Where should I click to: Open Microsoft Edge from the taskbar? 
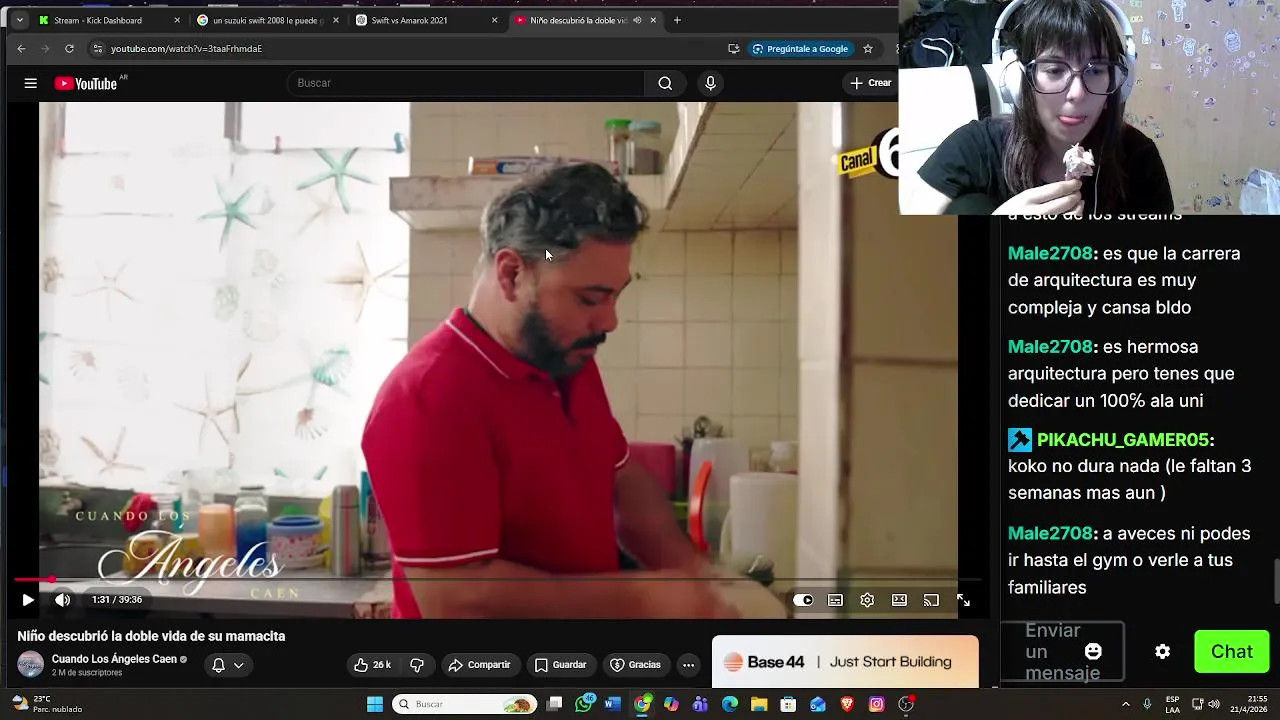pyautogui.click(x=730, y=704)
